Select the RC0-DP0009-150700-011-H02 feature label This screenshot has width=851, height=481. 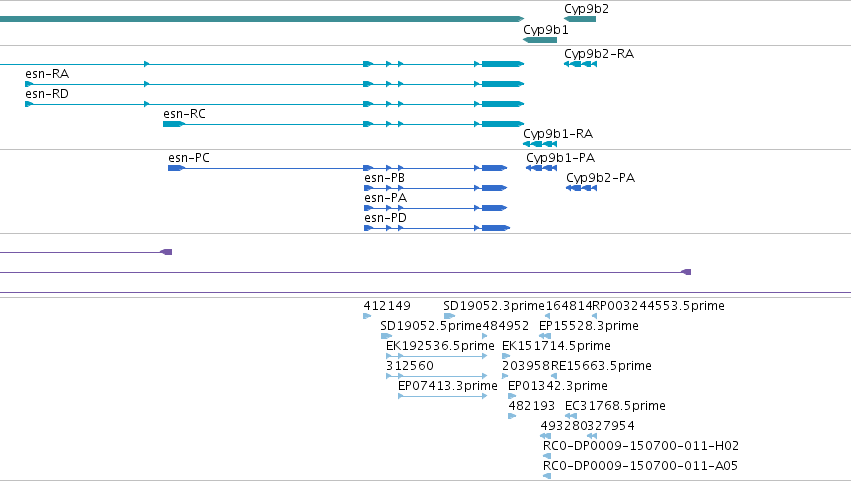(641, 446)
